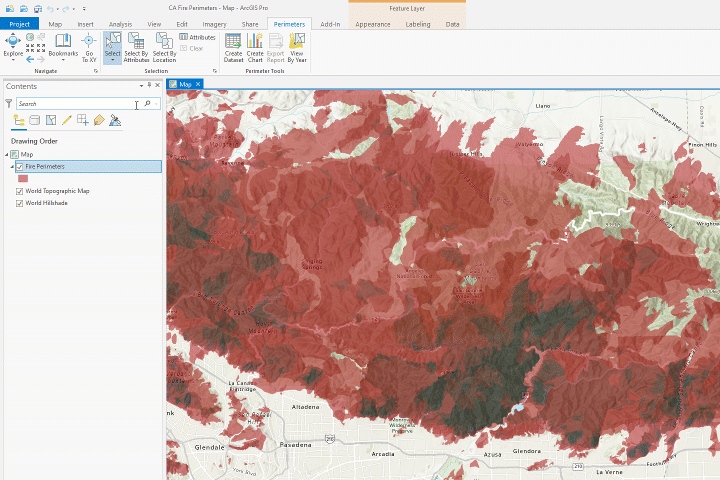The width and height of the screenshot is (720, 480).
Task: Open the Labeling feature layer tab
Action: click(418, 24)
